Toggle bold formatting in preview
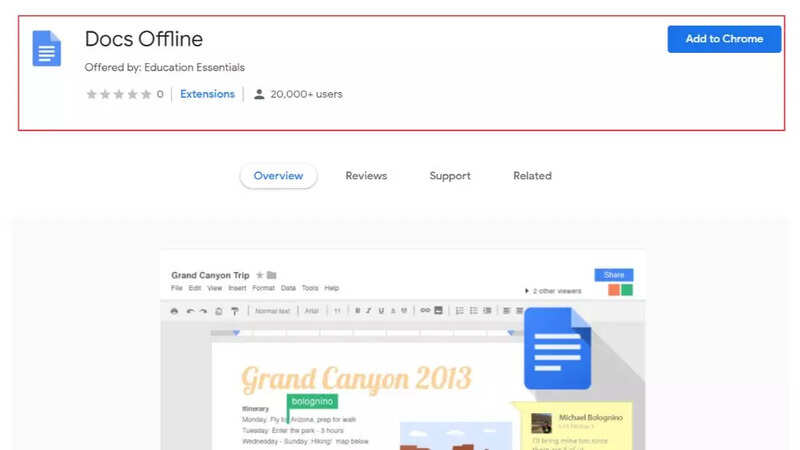 pyautogui.click(x=358, y=311)
